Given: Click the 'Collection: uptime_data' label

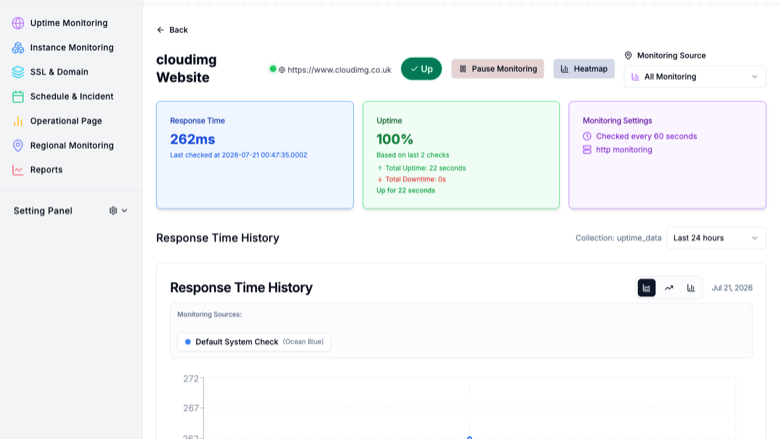Looking at the screenshot, I should coord(618,238).
